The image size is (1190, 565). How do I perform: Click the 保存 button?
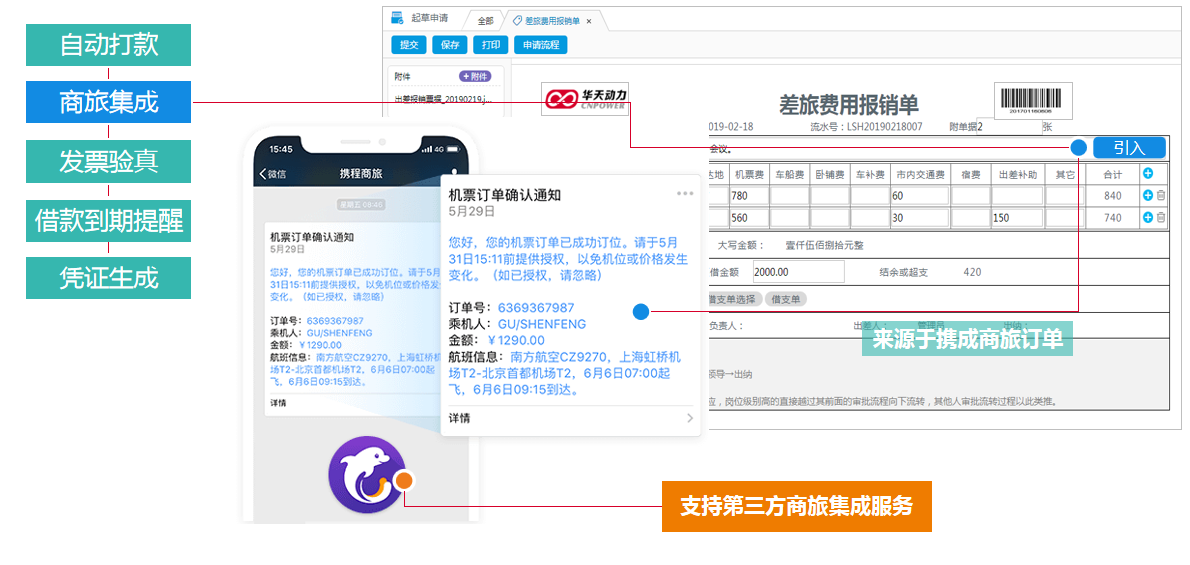point(450,45)
